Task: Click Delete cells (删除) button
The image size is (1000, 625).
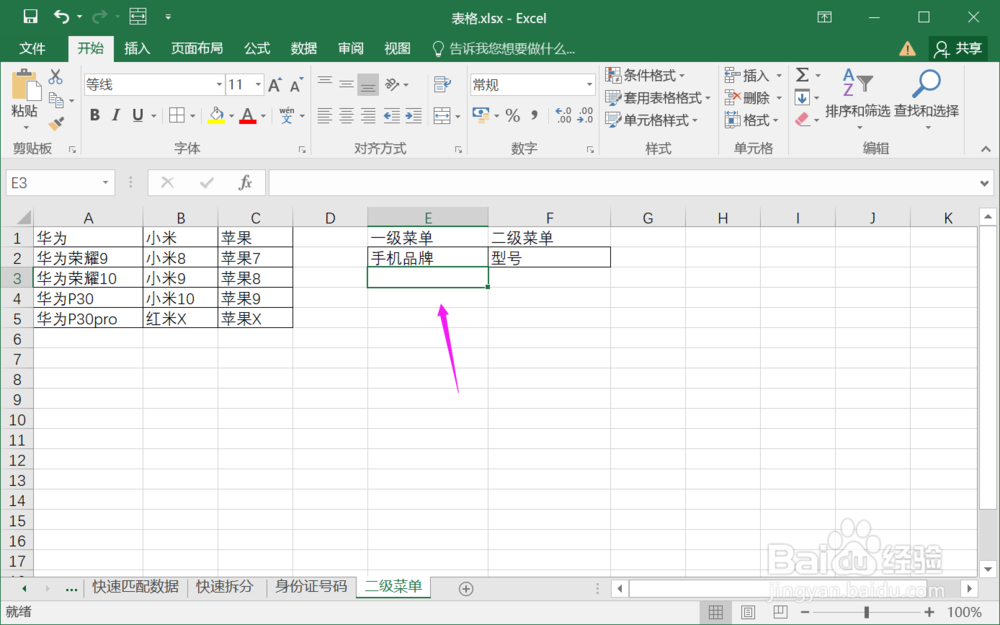Action: pos(753,98)
